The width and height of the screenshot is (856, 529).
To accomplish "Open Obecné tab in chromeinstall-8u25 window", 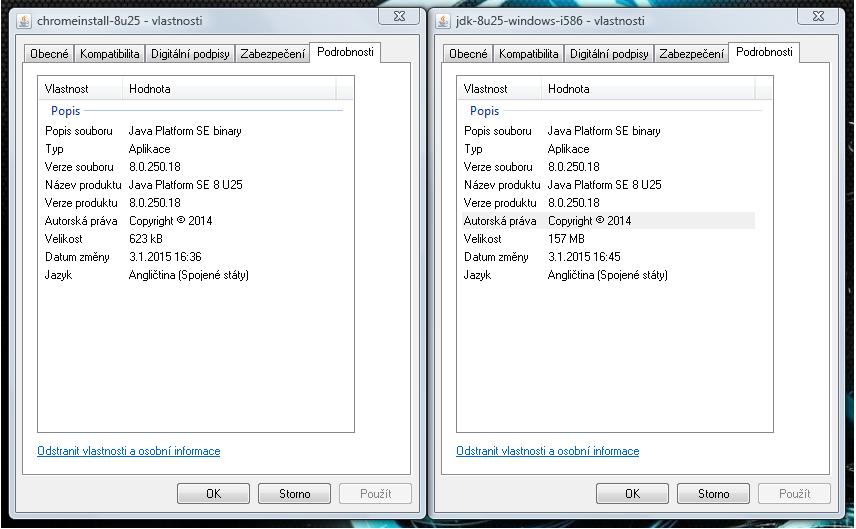I will pyautogui.click(x=49, y=54).
